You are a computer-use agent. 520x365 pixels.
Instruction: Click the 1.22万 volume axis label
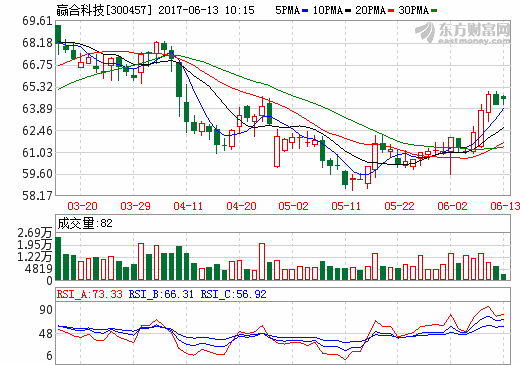[x=35, y=257]
